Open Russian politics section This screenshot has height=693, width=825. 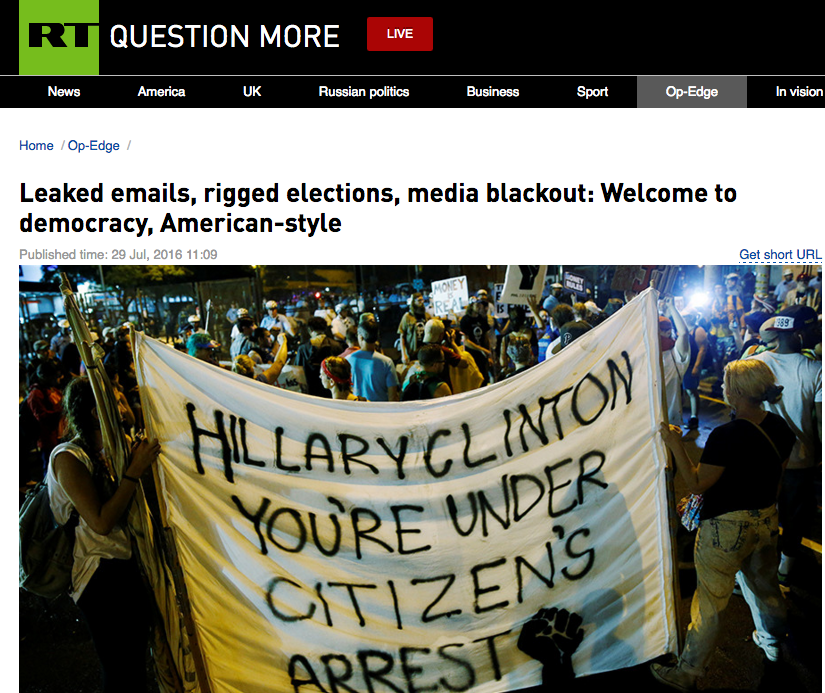[x=364, y=92]
